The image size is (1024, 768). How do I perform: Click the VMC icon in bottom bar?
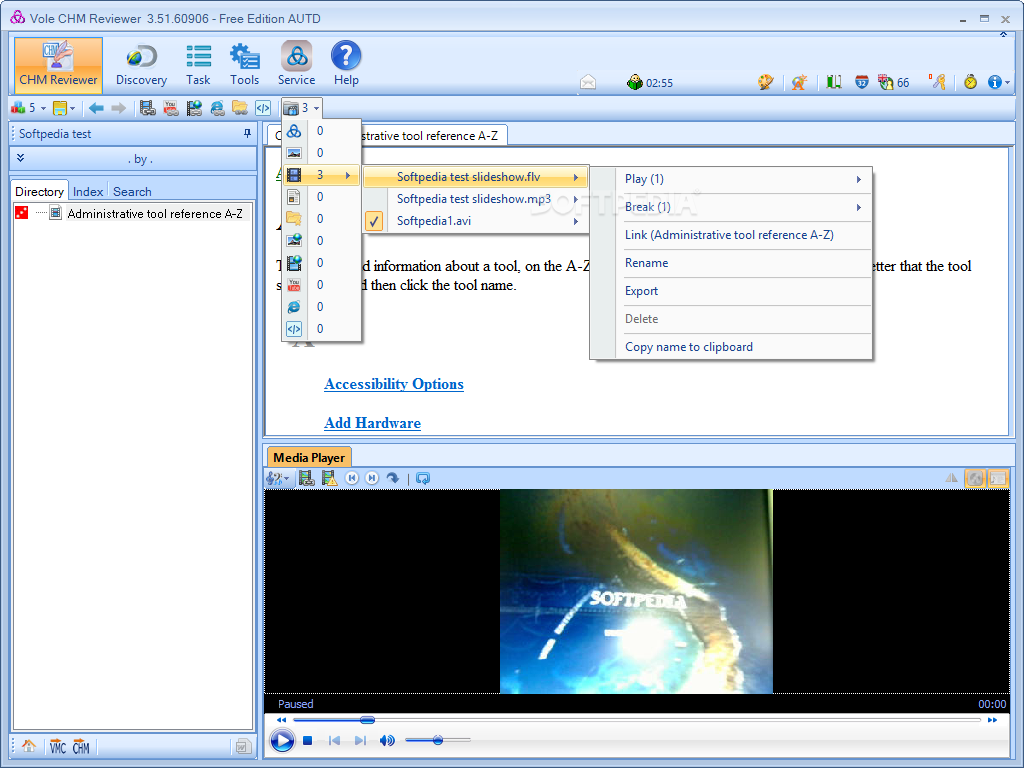pyautogui.click(x=57, y=746)
